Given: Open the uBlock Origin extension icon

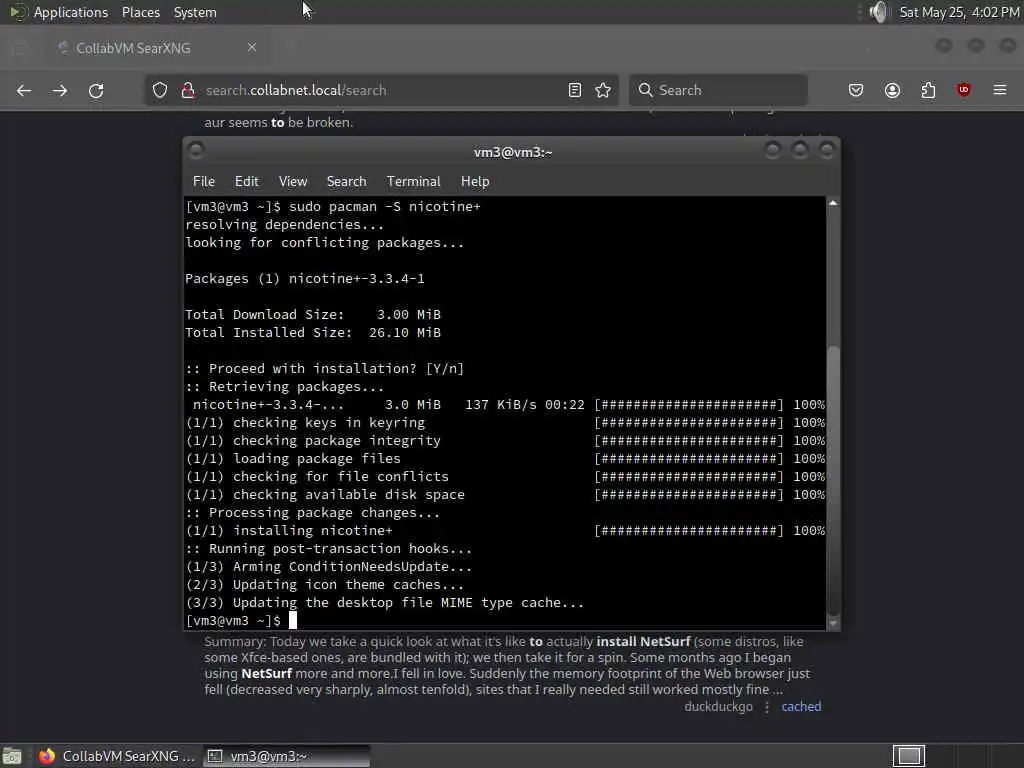Looking at the screenshot, I should point(963,90).
